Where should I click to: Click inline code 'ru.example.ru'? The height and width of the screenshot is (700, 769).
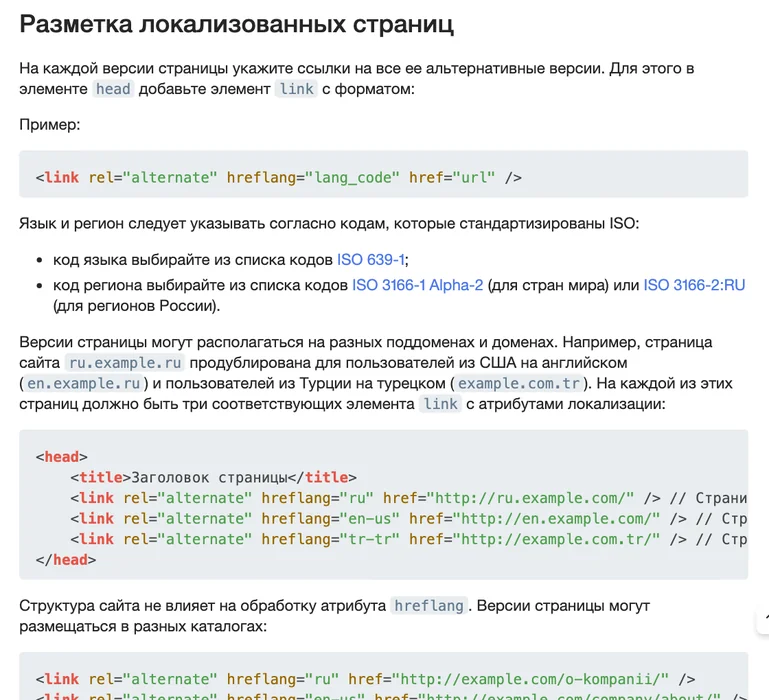tap(125, 363)
